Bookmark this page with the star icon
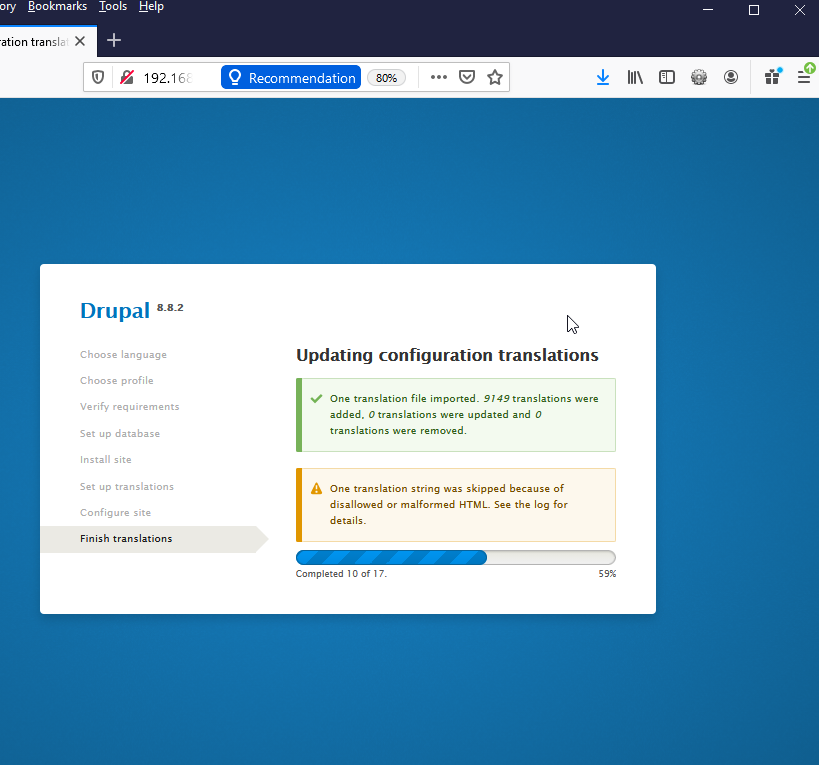This screenshot has height=765, width=819. click(495, 78)
